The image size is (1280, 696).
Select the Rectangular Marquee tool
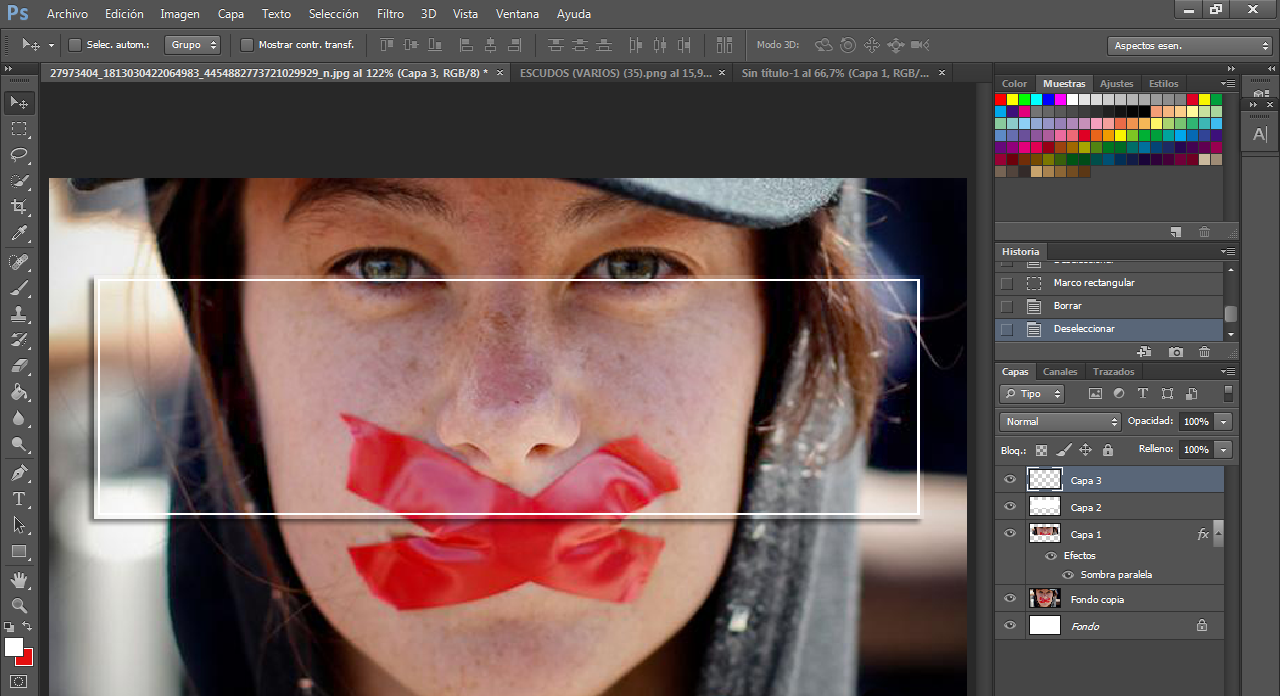19,129
